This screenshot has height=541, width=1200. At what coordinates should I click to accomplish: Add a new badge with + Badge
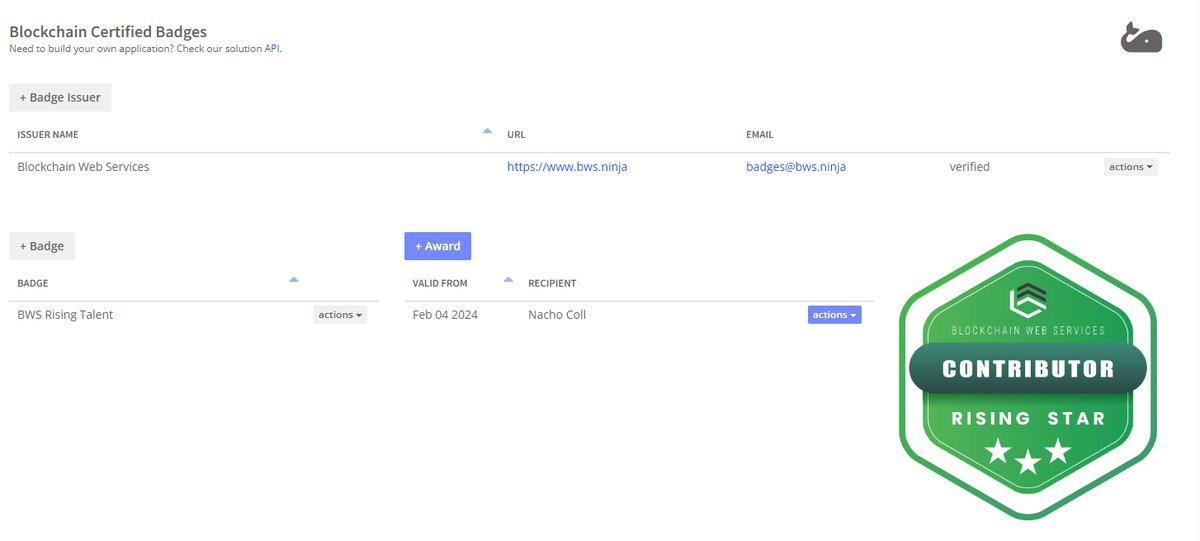pos(42,246)
